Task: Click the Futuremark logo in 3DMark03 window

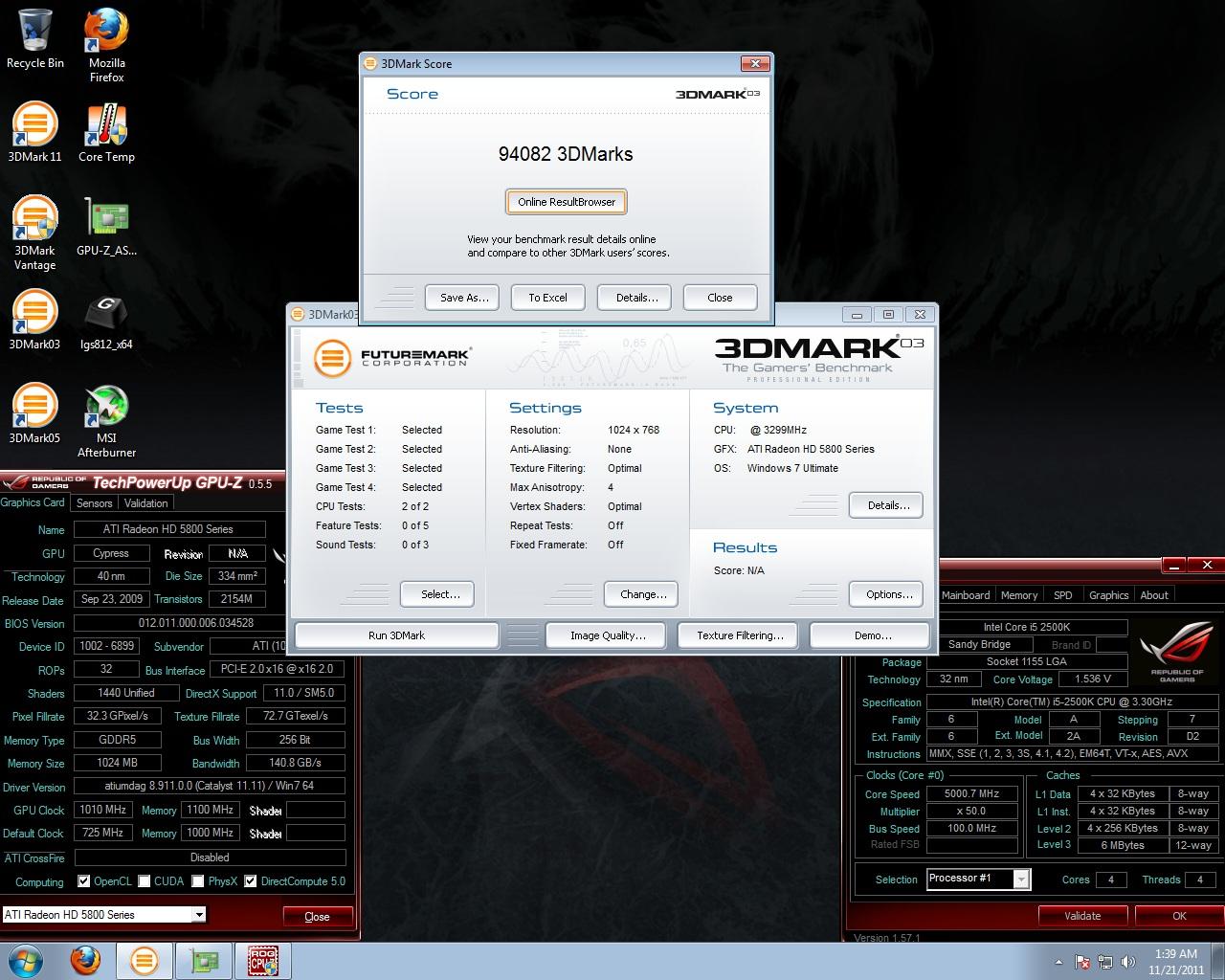Action: point(392,358)
